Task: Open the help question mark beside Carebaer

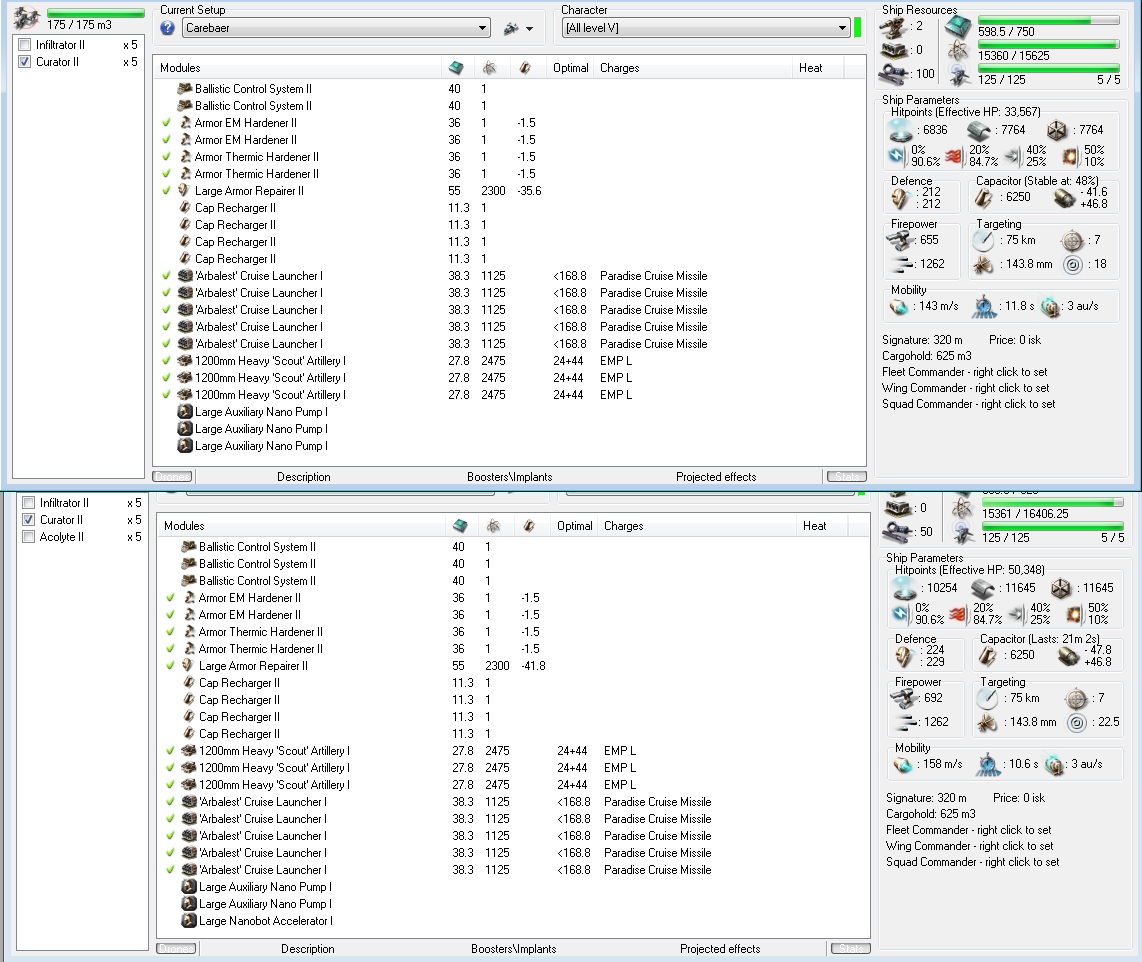Action: pyautogui.click(x=168, y=28)
